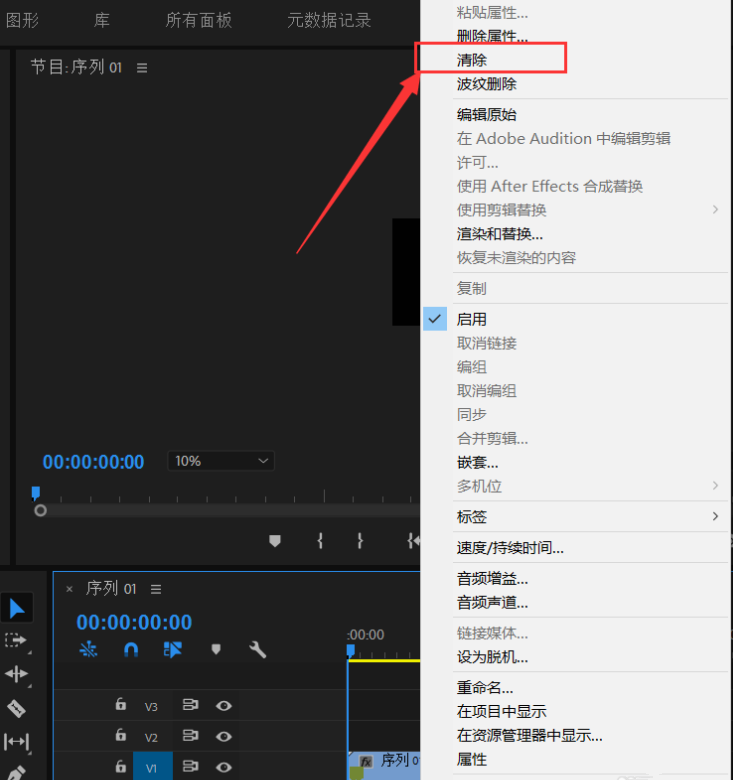Toggle lock on track V2
This screenshot has height=780, width=733.
click(121, 737)
